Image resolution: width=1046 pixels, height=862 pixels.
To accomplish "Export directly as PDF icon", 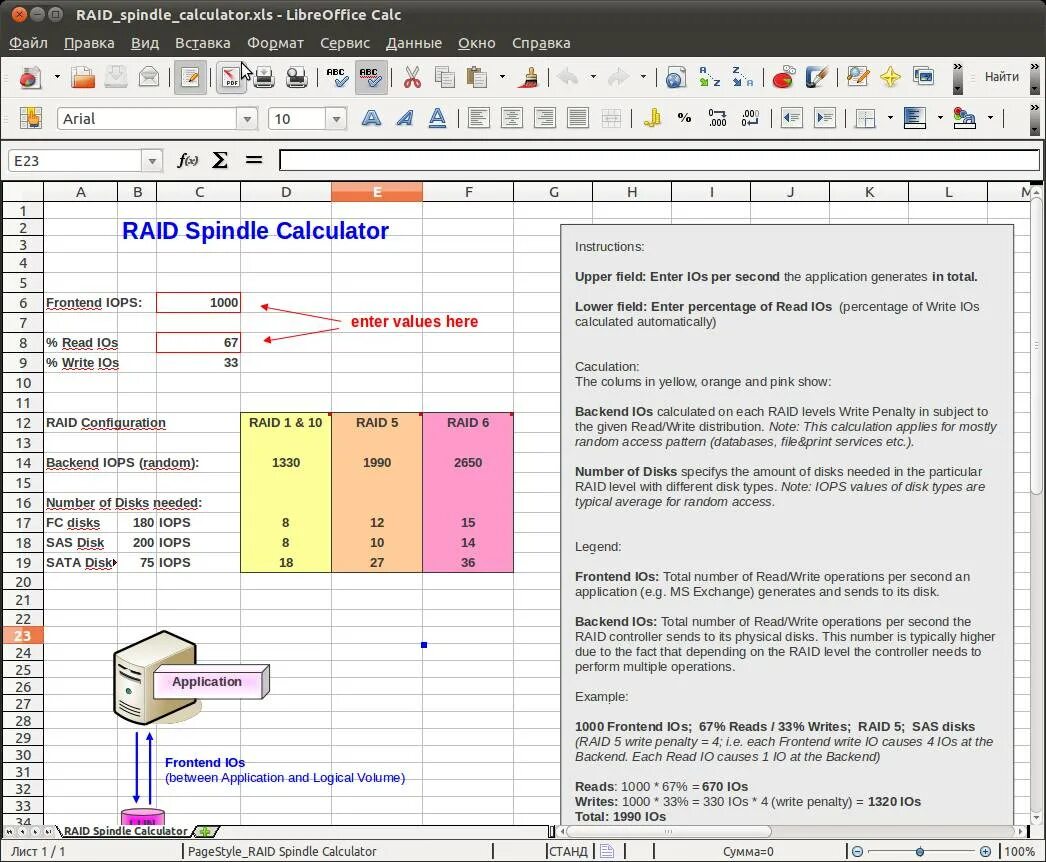I will coord(230,77).
